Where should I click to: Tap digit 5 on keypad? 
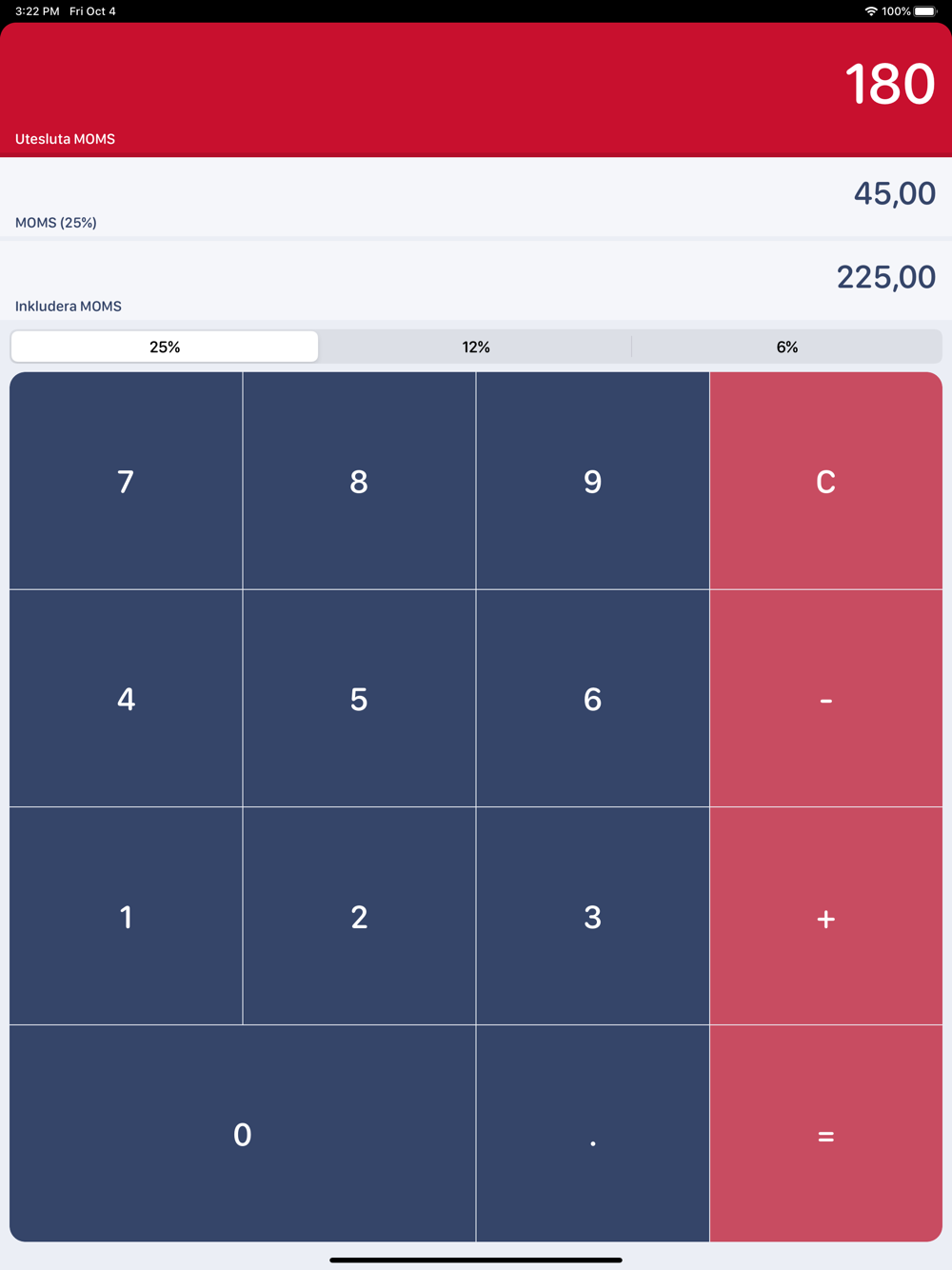click(359, 699)
